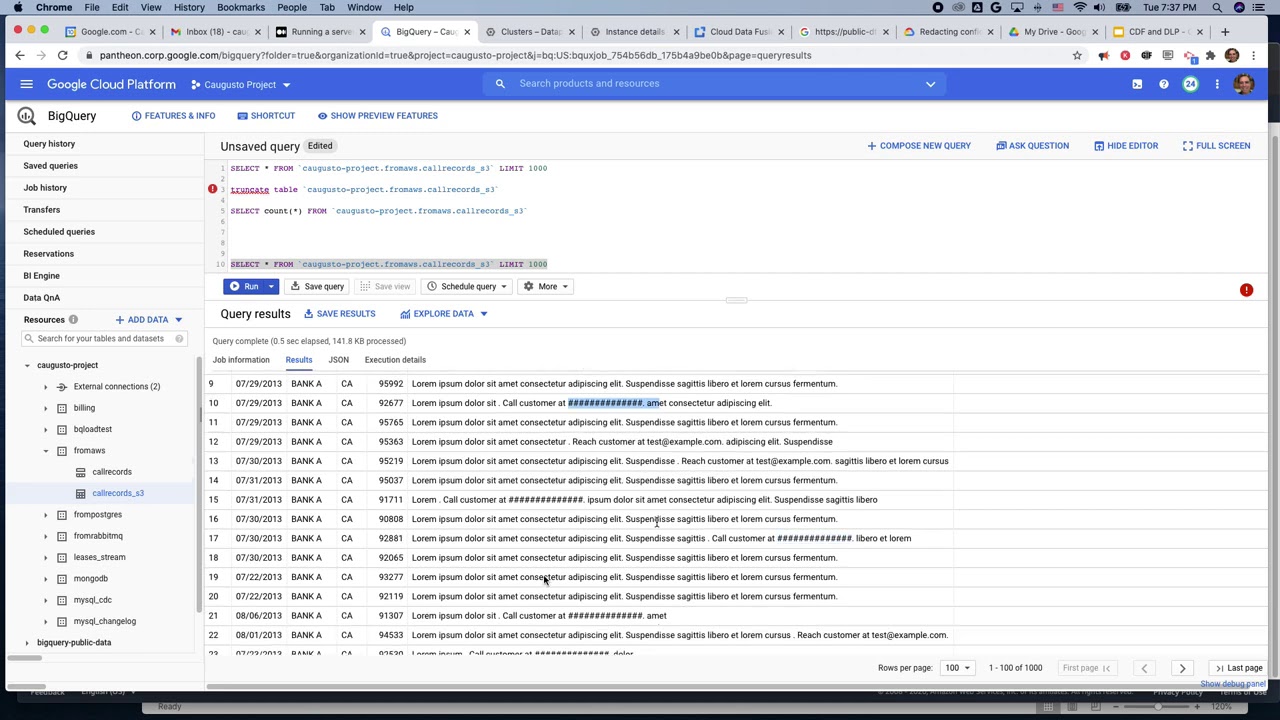The width and height of the screenshot is (1280, 720).
Task: Expand the frompostgres dataset
Action: tap(45, 515)
